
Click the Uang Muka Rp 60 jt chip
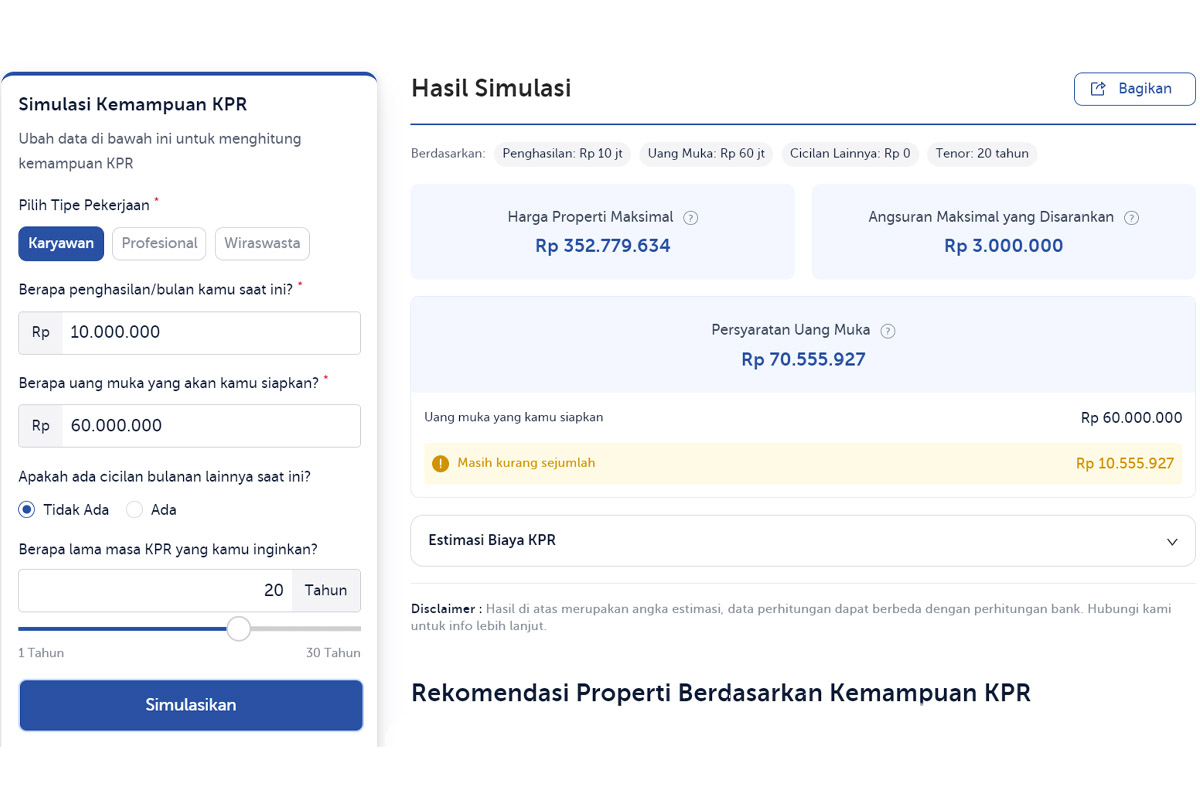706,153
